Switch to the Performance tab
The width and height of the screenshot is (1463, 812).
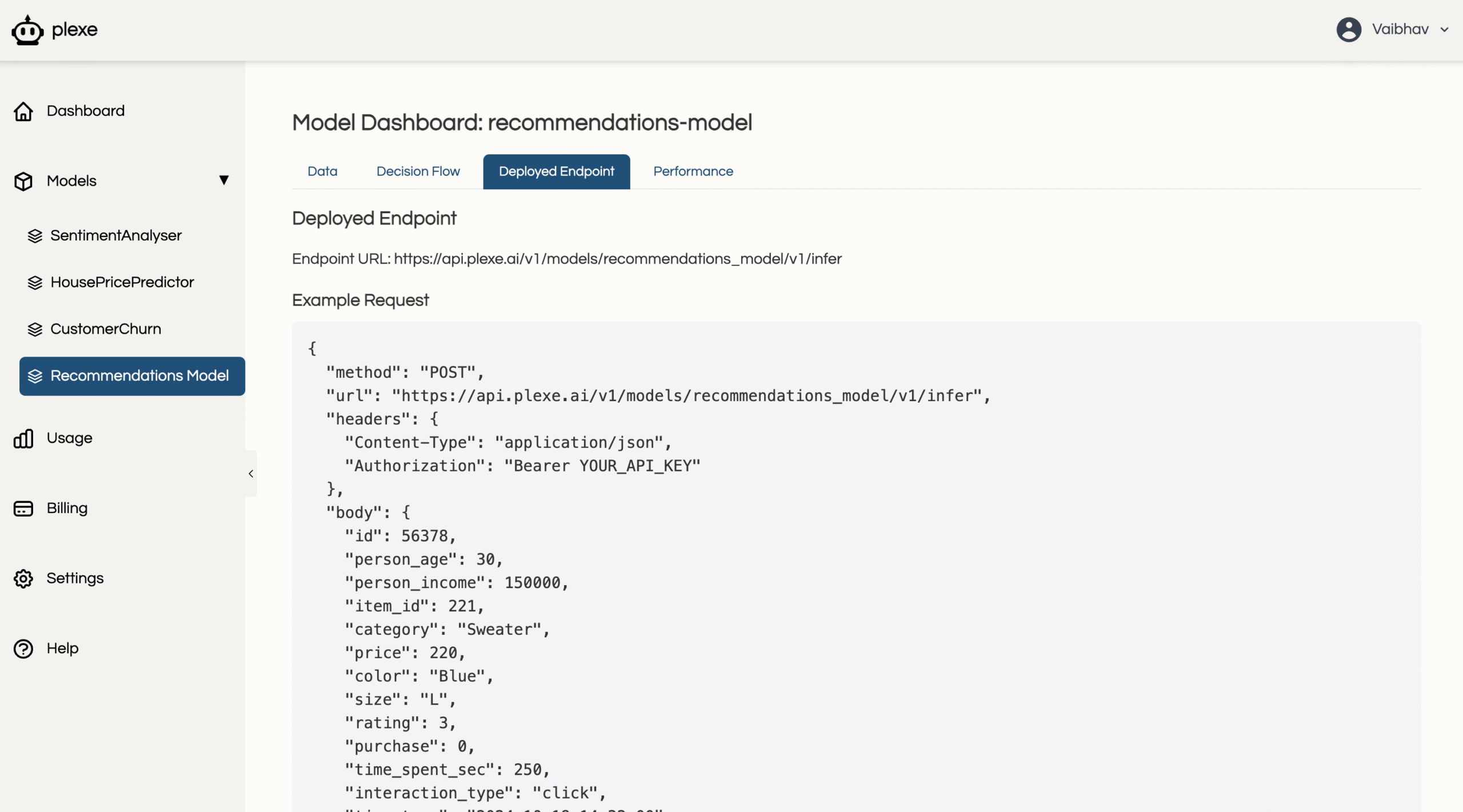click(693, 171)
